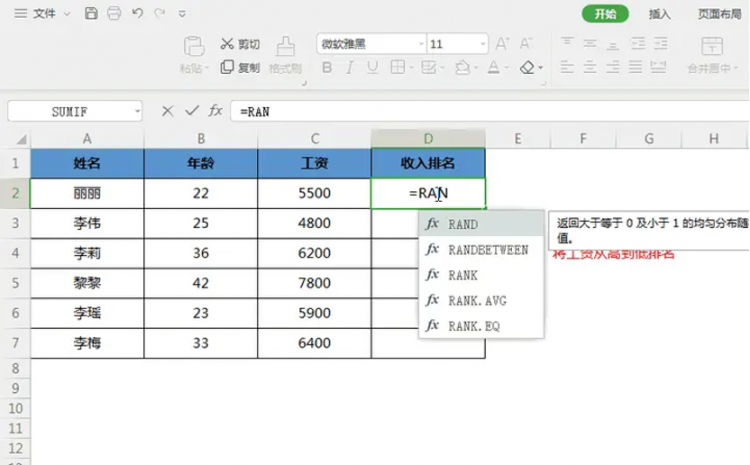750x465 pixels.
Task: Click the fill color bucket icon
Action: (x=462, y=68)
